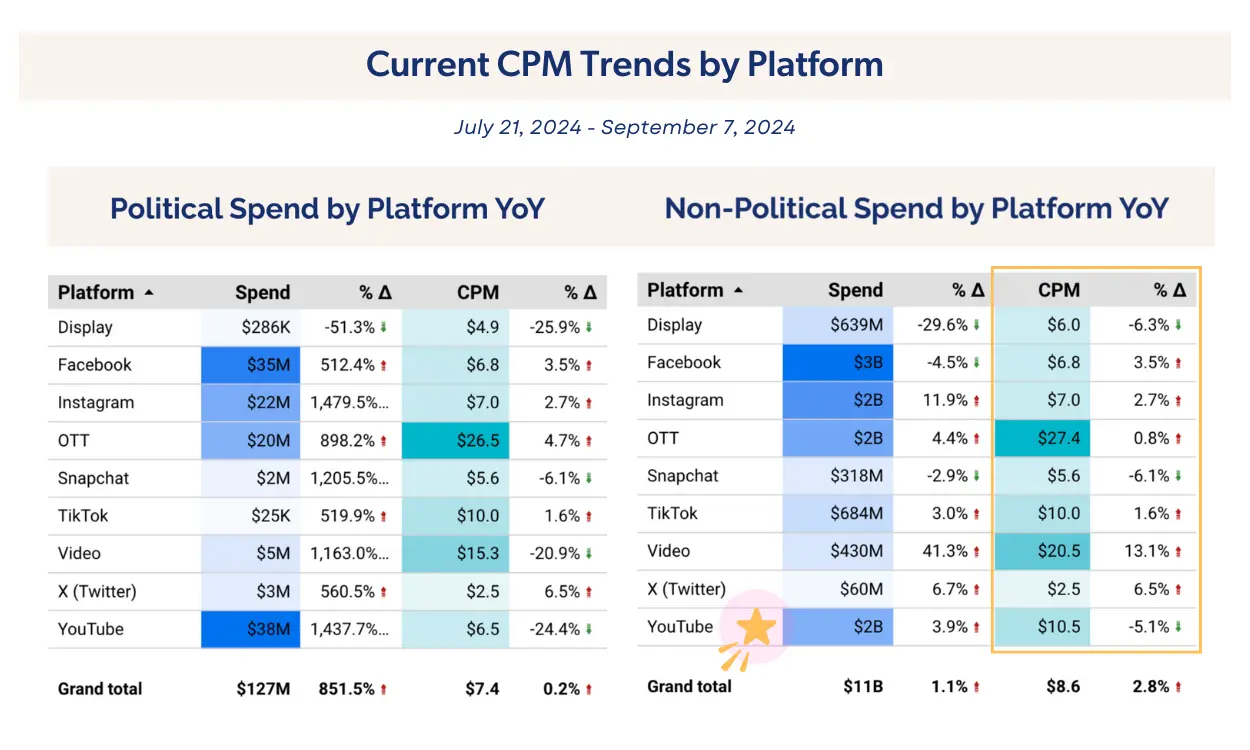Click the sort arrow in Non-Political table's Platform header
Screen dimensions: 1250x750
click(739, 291)
